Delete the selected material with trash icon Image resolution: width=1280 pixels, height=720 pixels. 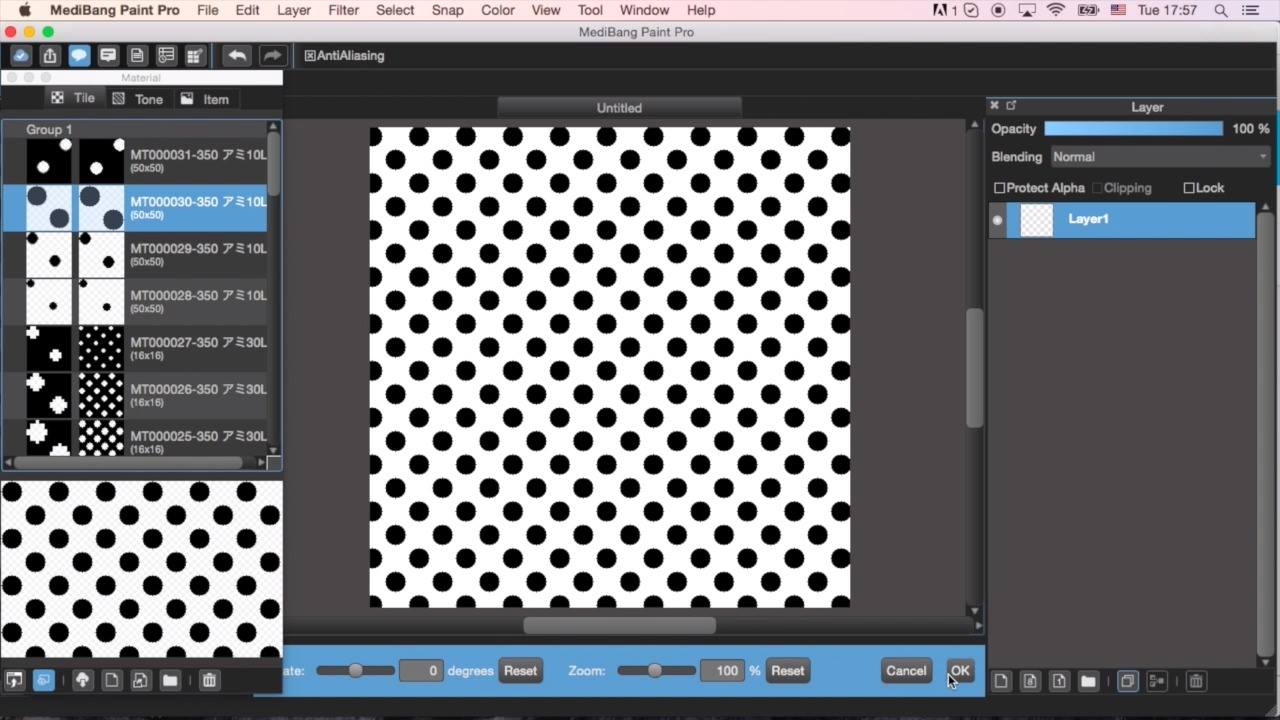209,680
